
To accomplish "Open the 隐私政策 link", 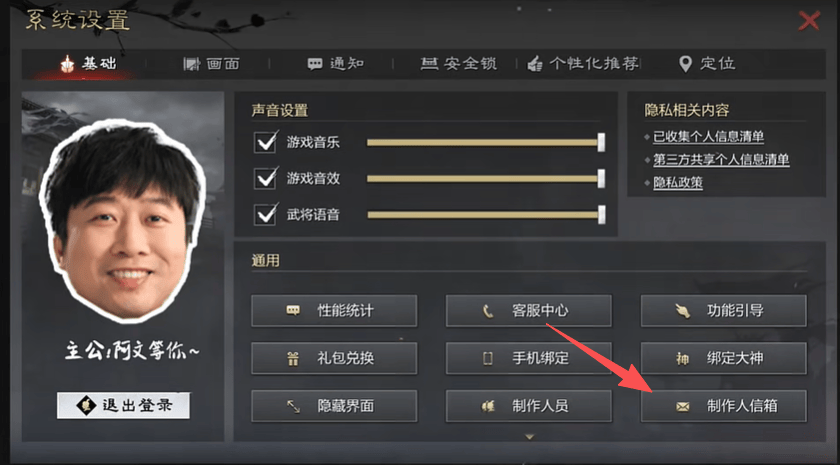I will (x=678, y=183).
